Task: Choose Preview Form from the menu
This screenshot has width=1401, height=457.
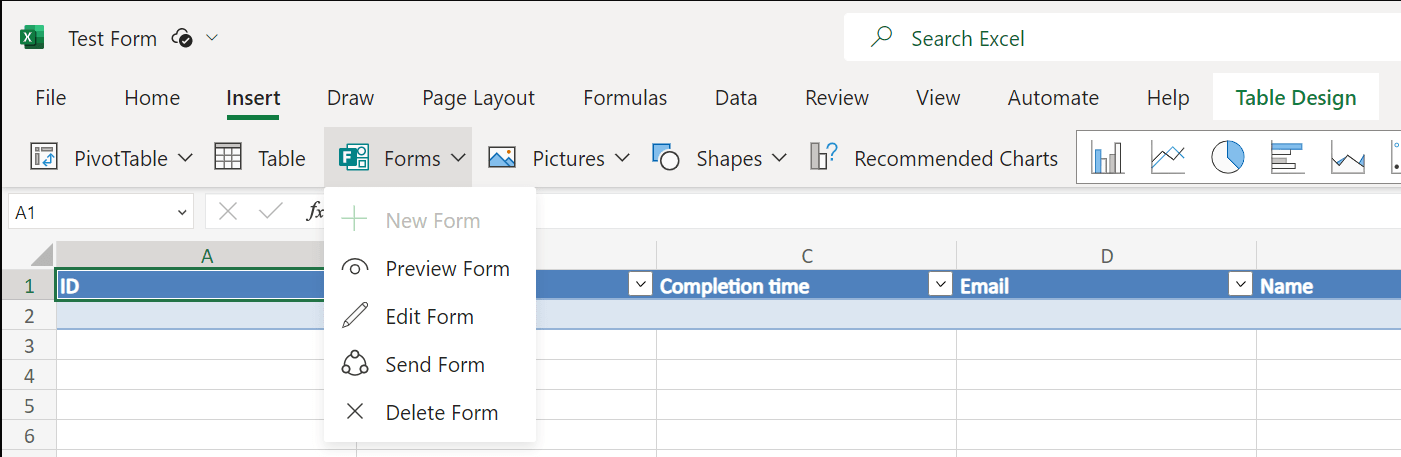Action: [x=447, y=269]
